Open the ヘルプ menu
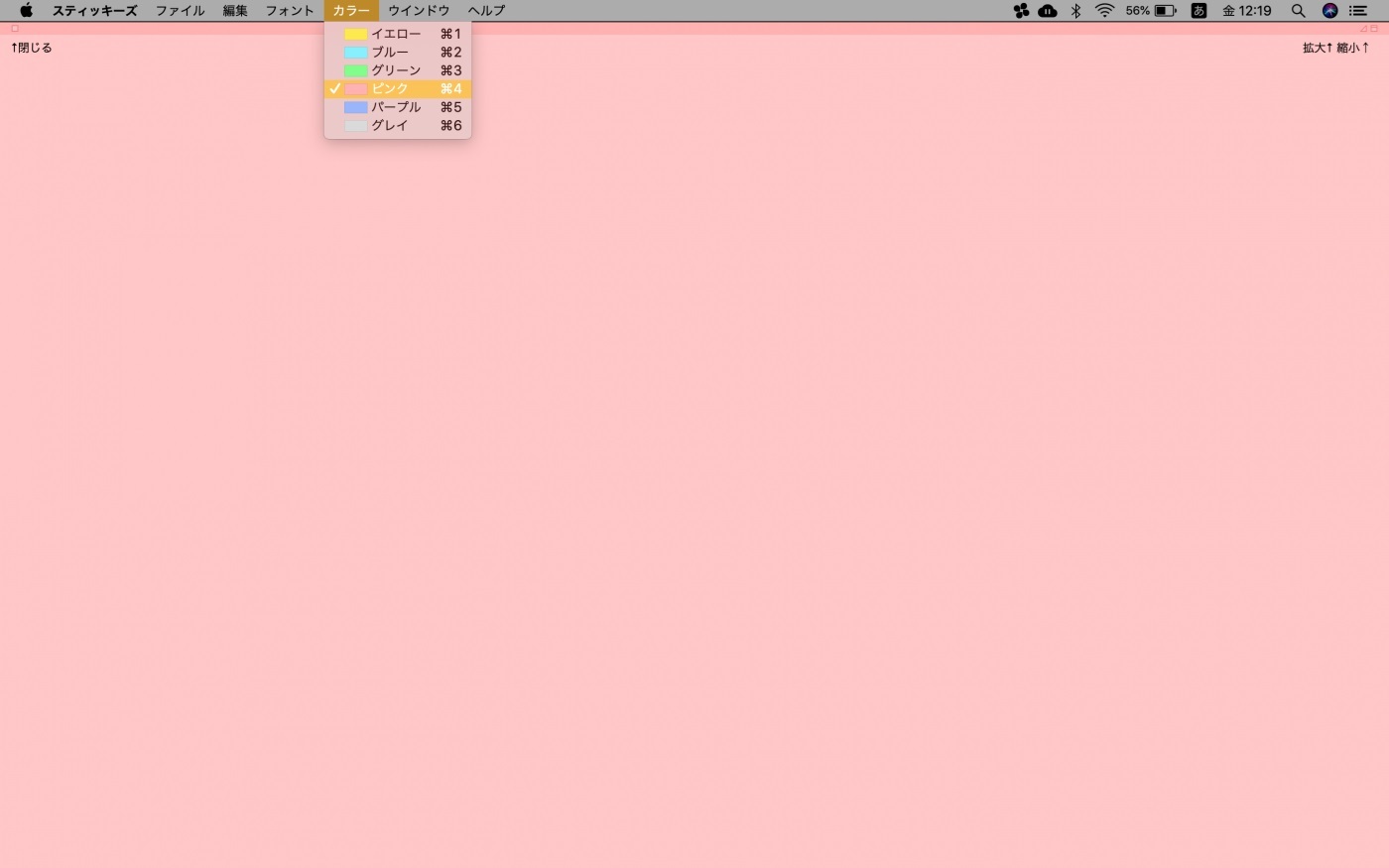Screen dimensions: 1389x868 coord(486,11)
